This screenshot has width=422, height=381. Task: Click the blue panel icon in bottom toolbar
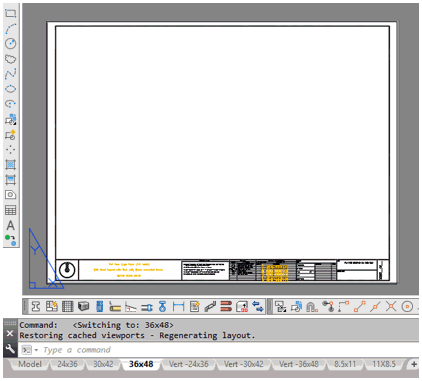coord(99,306)
